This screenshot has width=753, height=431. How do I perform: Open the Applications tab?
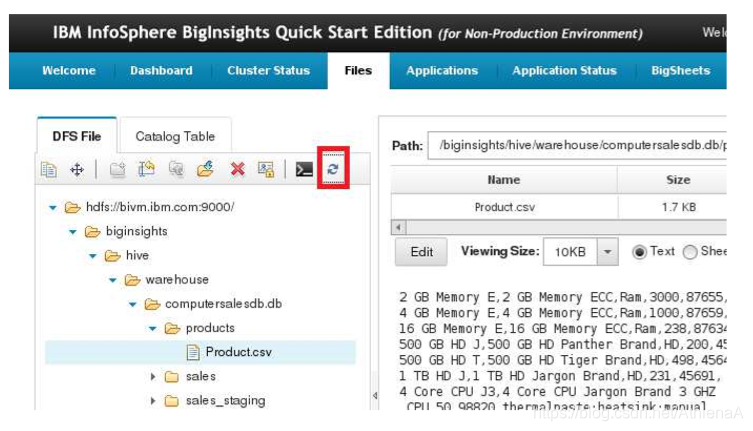(442, 71)
